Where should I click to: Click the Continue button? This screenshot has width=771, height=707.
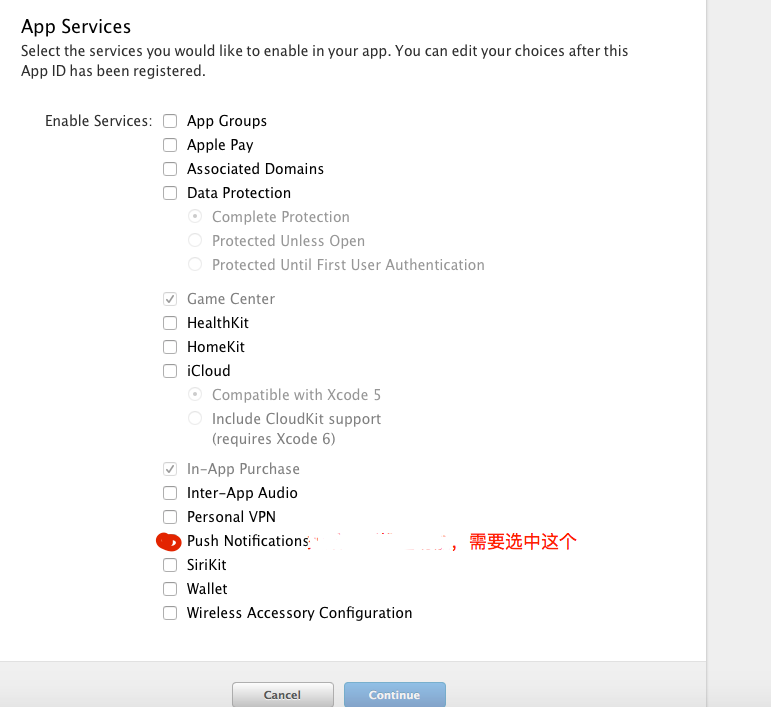pos(395,695)
